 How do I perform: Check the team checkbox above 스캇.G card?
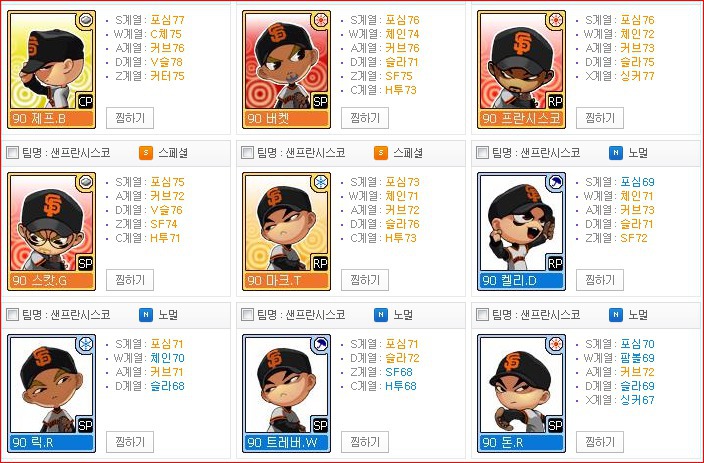pos(13,153)
